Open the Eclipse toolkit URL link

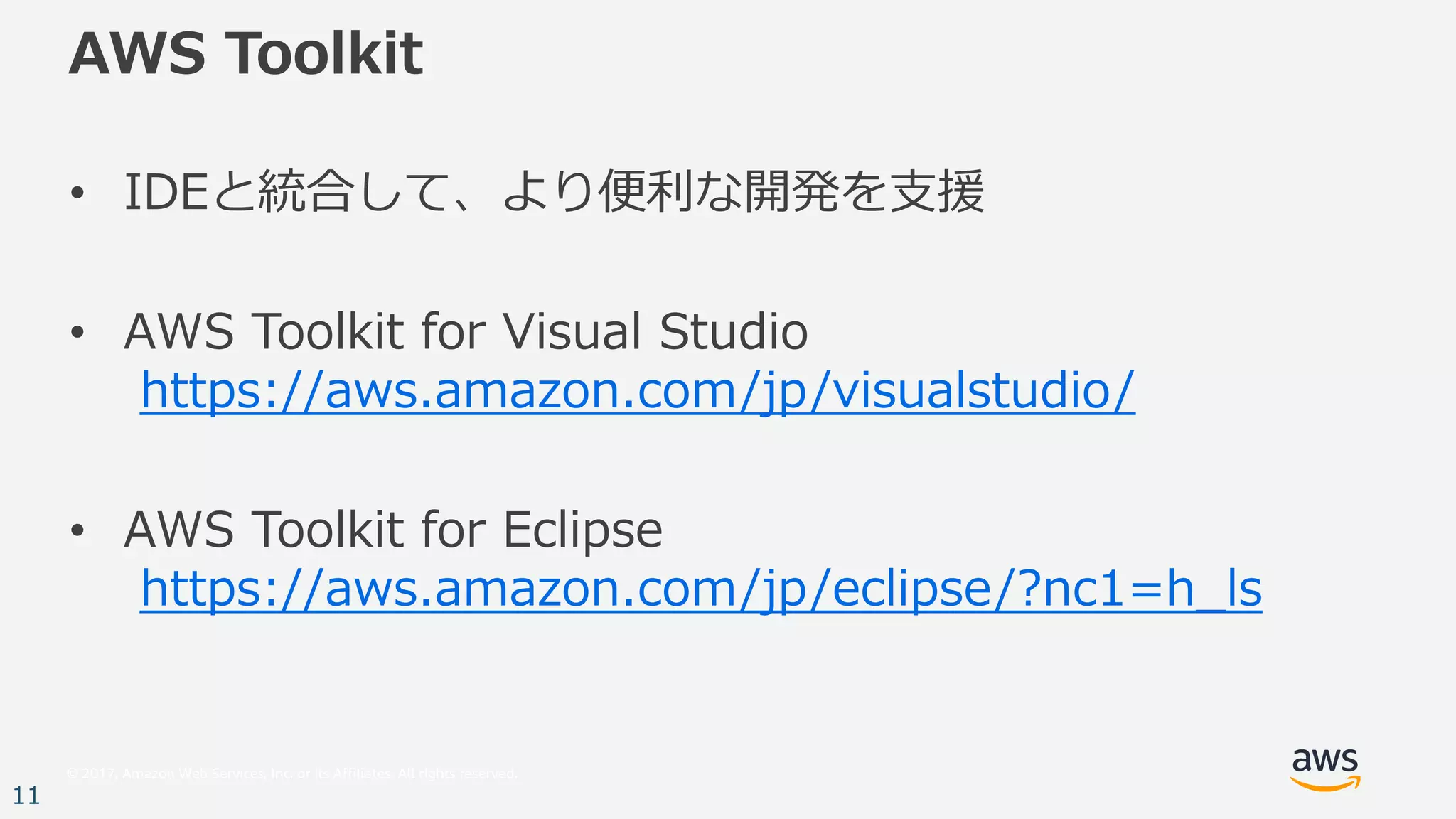point(700,589)
